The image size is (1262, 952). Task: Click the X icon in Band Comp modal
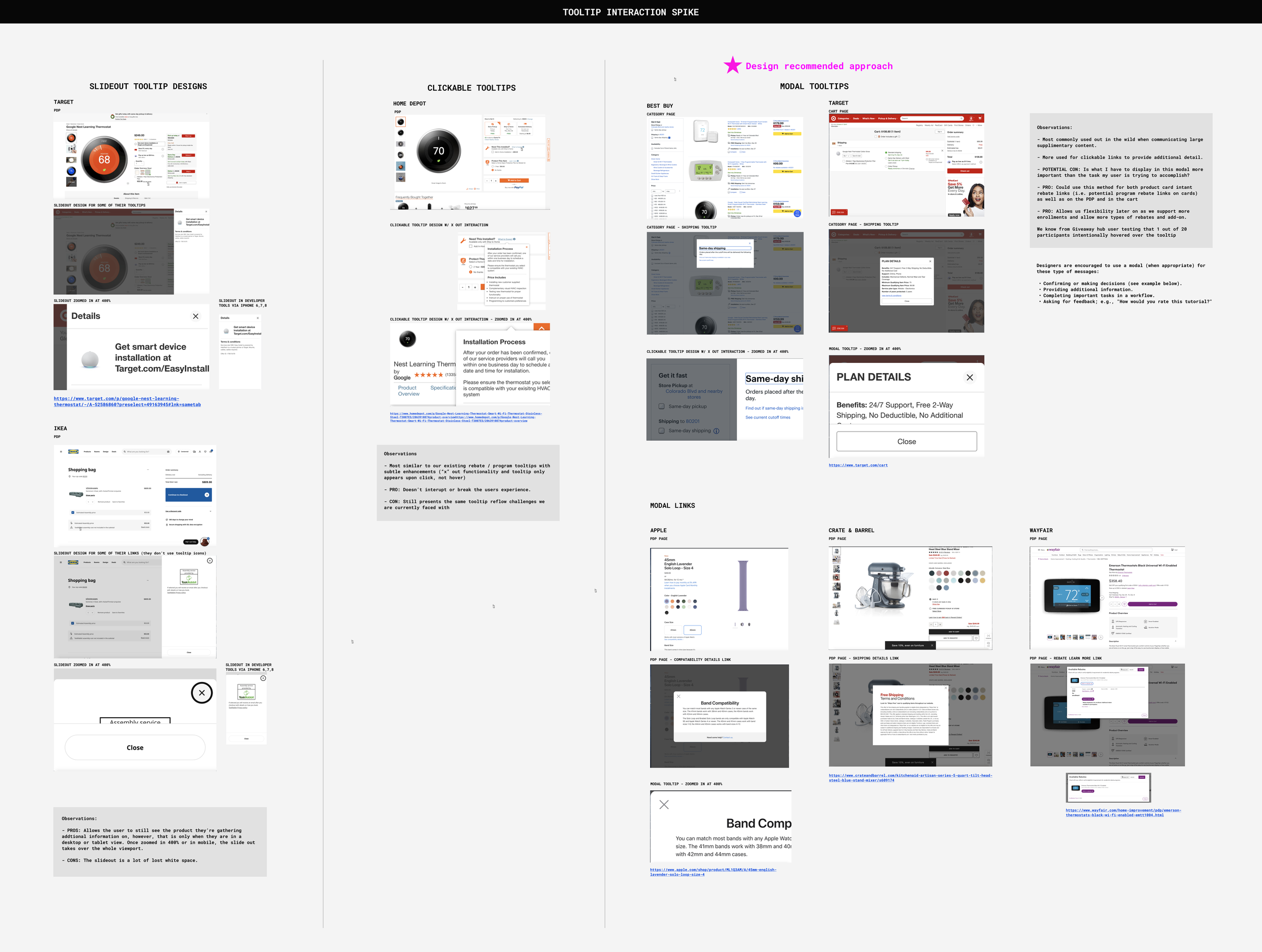tap(664, 805)
